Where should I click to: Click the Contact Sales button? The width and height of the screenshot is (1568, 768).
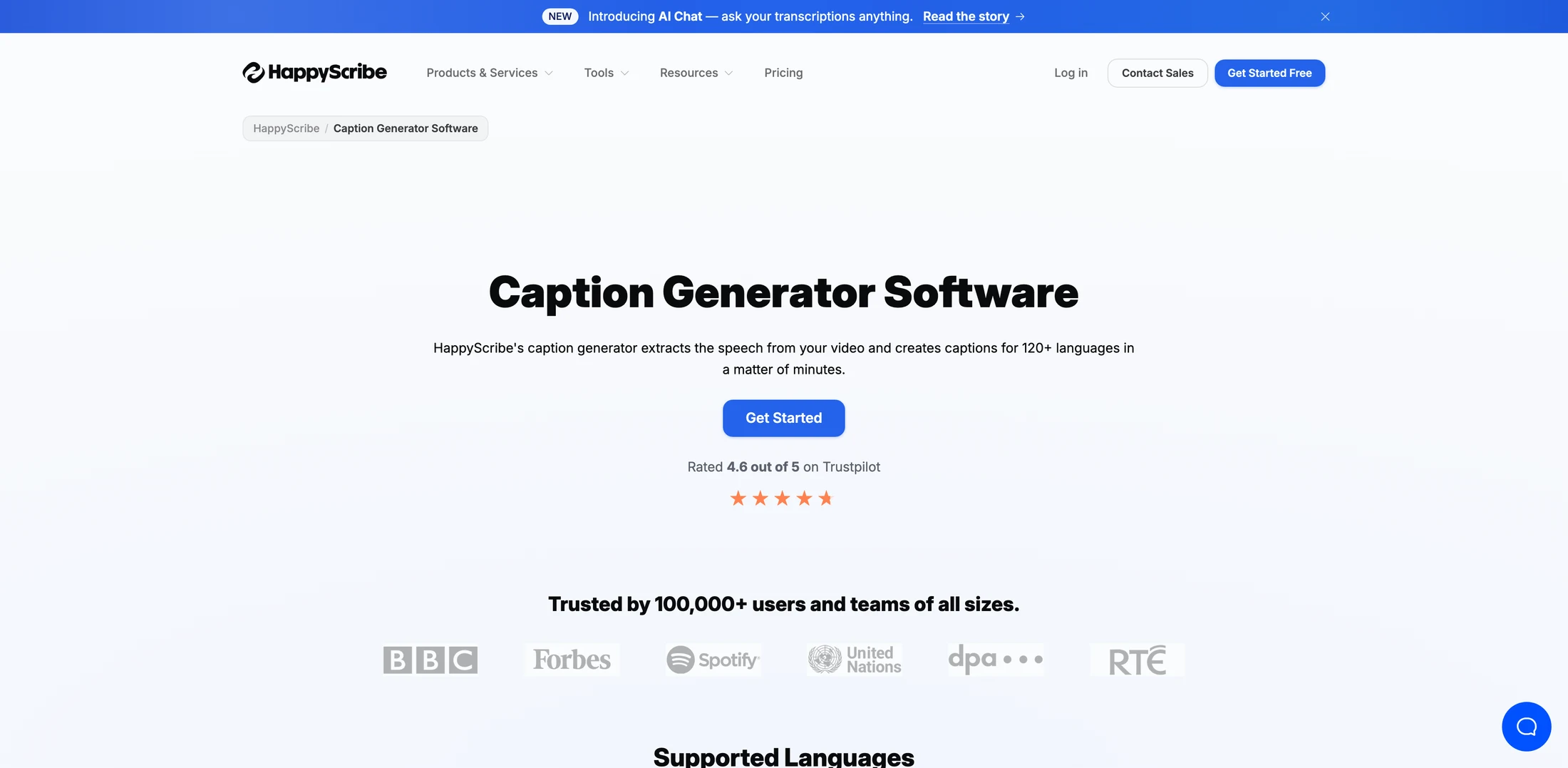click(x=1157, y=73)
